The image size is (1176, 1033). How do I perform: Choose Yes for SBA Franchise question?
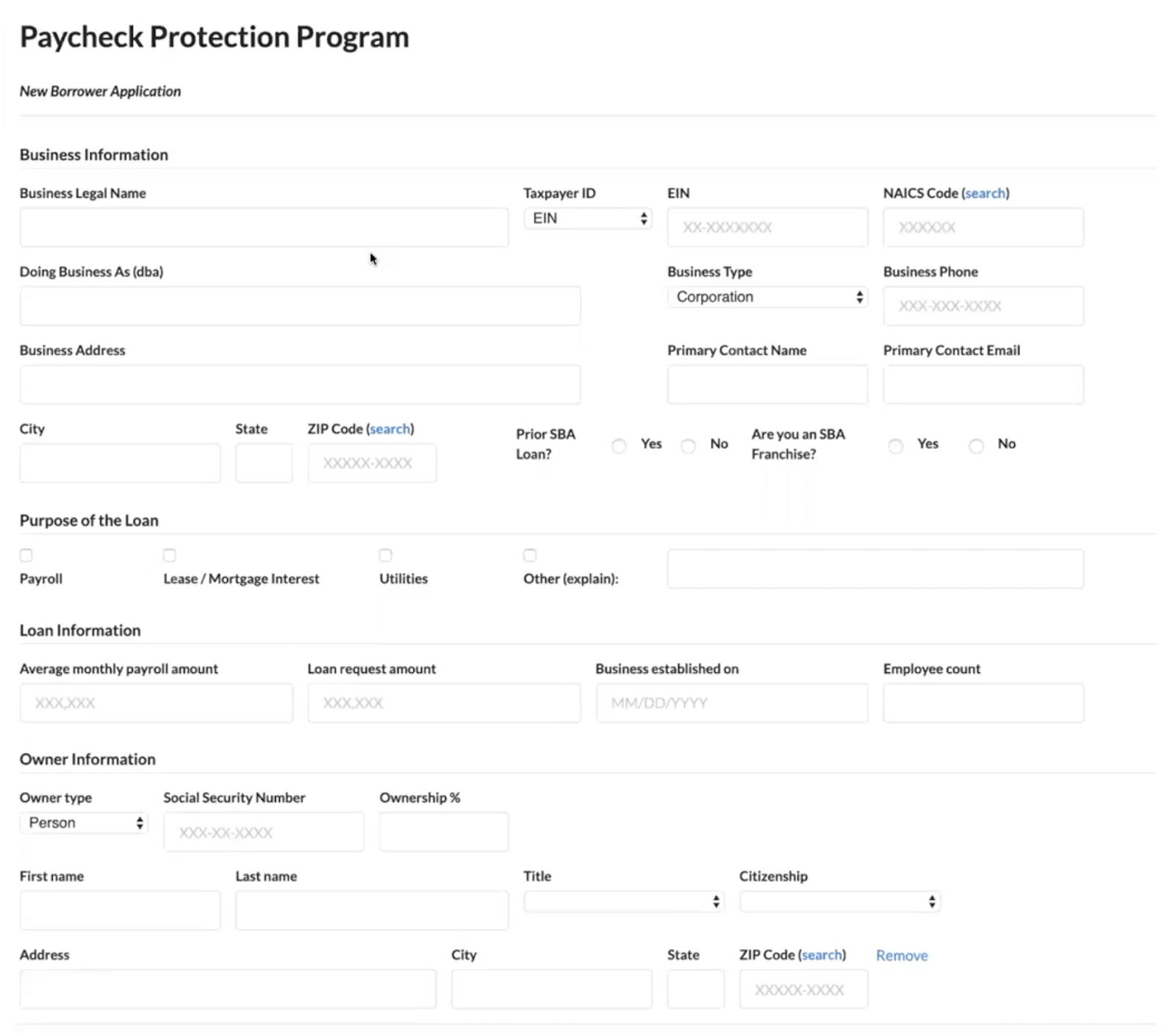(x=896, y=446)
